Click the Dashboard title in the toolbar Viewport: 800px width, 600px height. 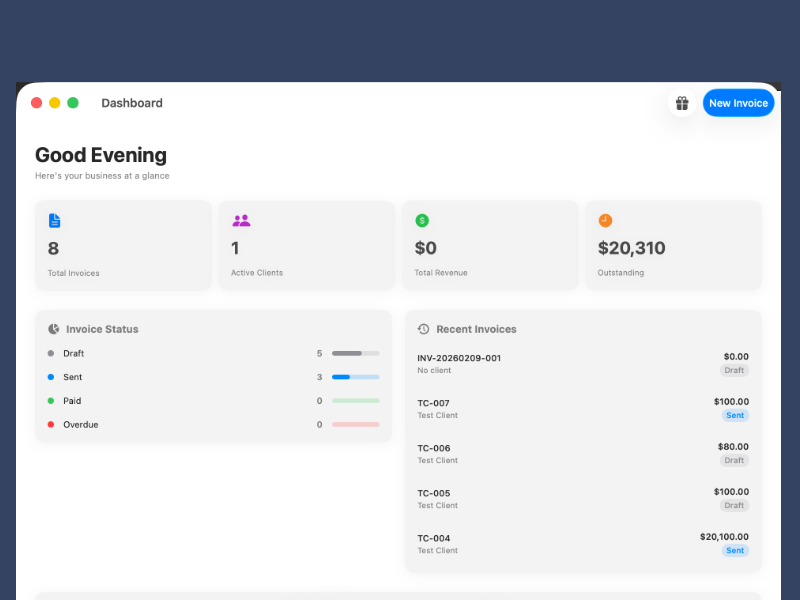tap(132, 103)
